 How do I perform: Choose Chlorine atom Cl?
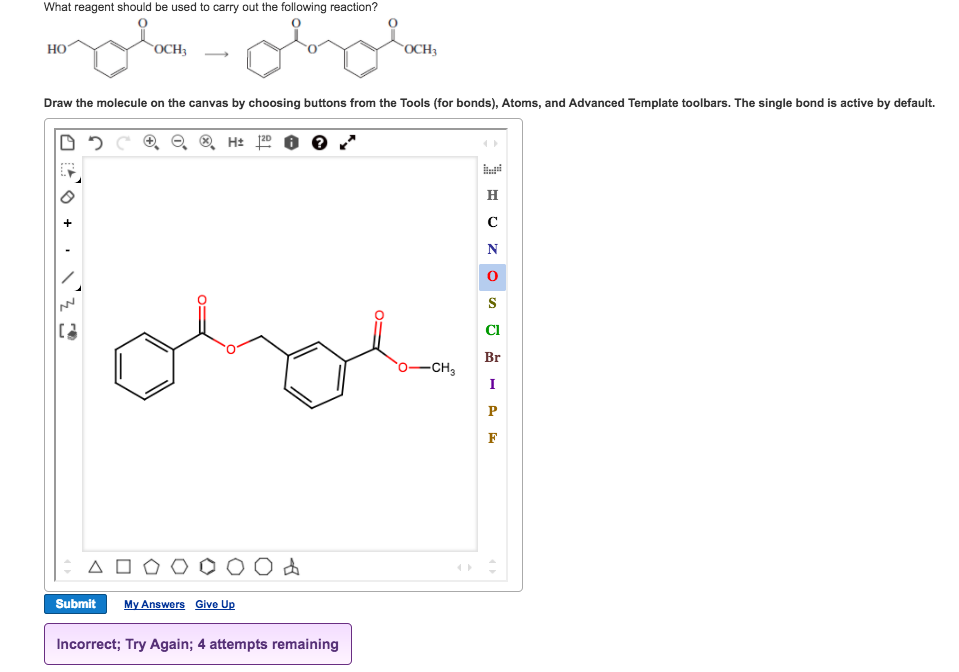click(x=492, y=330)
